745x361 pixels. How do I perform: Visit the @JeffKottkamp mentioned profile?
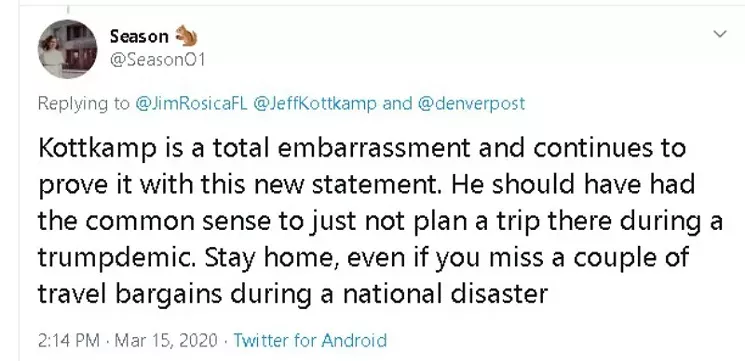315,104
